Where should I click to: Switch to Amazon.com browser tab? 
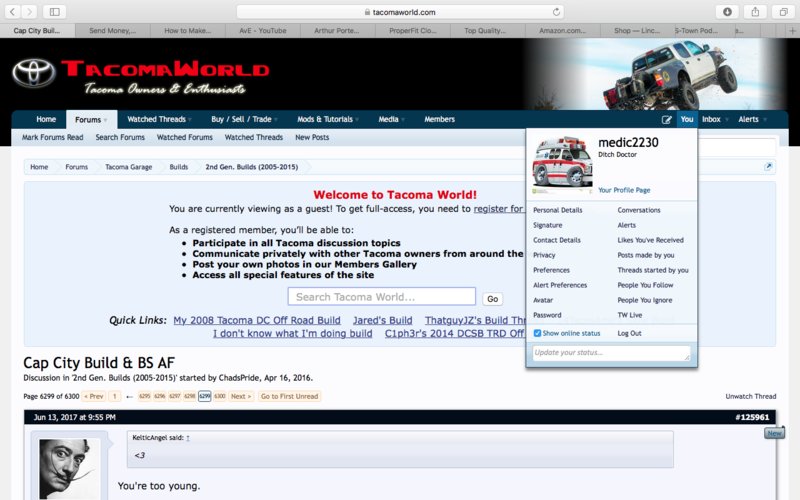tap(562, 31)
